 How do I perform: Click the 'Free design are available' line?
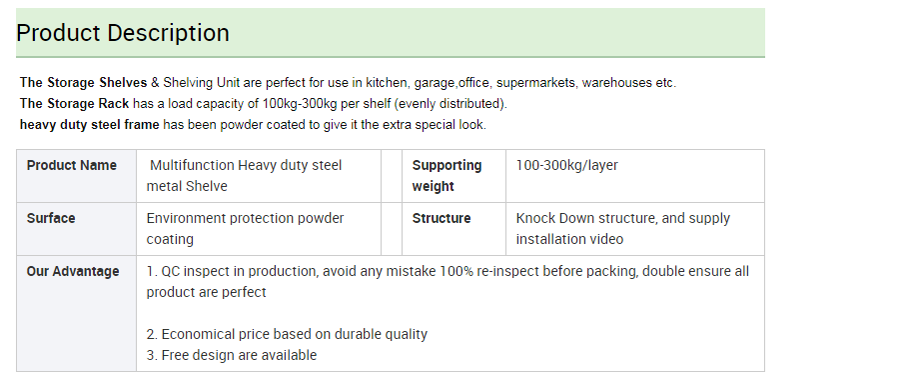click(x=231, y=355)
